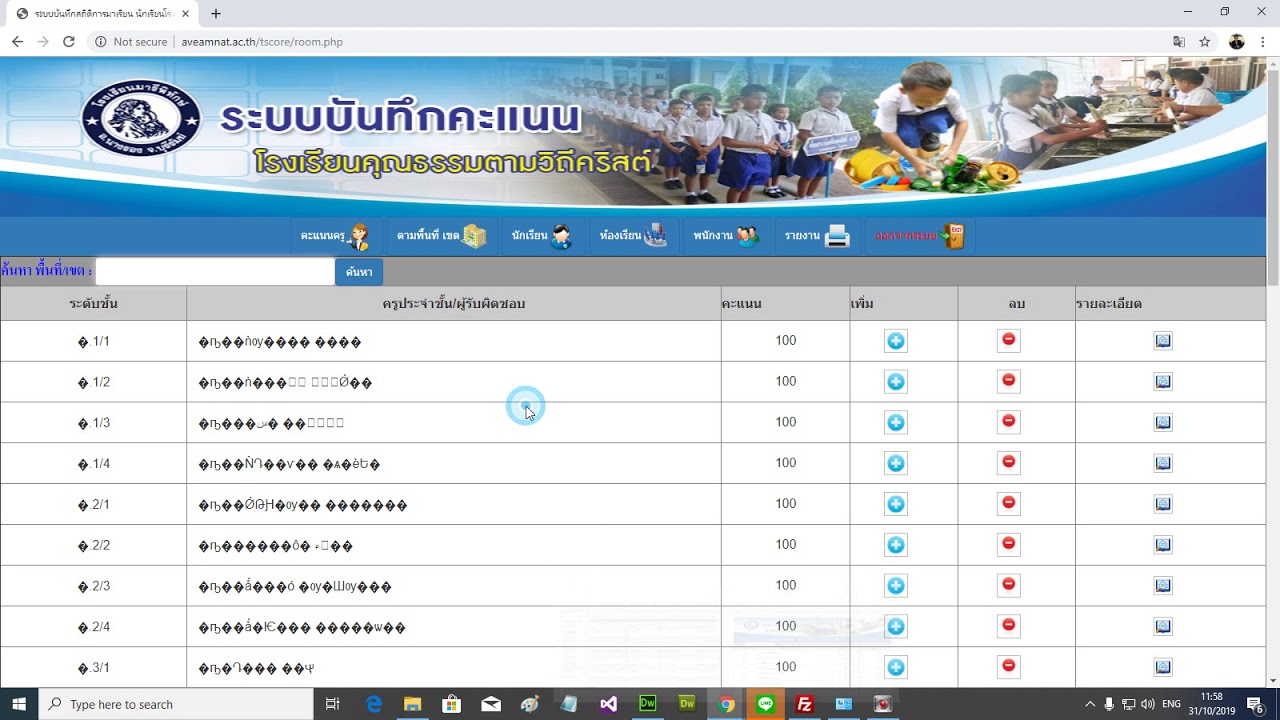Click the add (plus) icon for row 1/3
Screen dimensions: 1280x720
coord(896,423)
